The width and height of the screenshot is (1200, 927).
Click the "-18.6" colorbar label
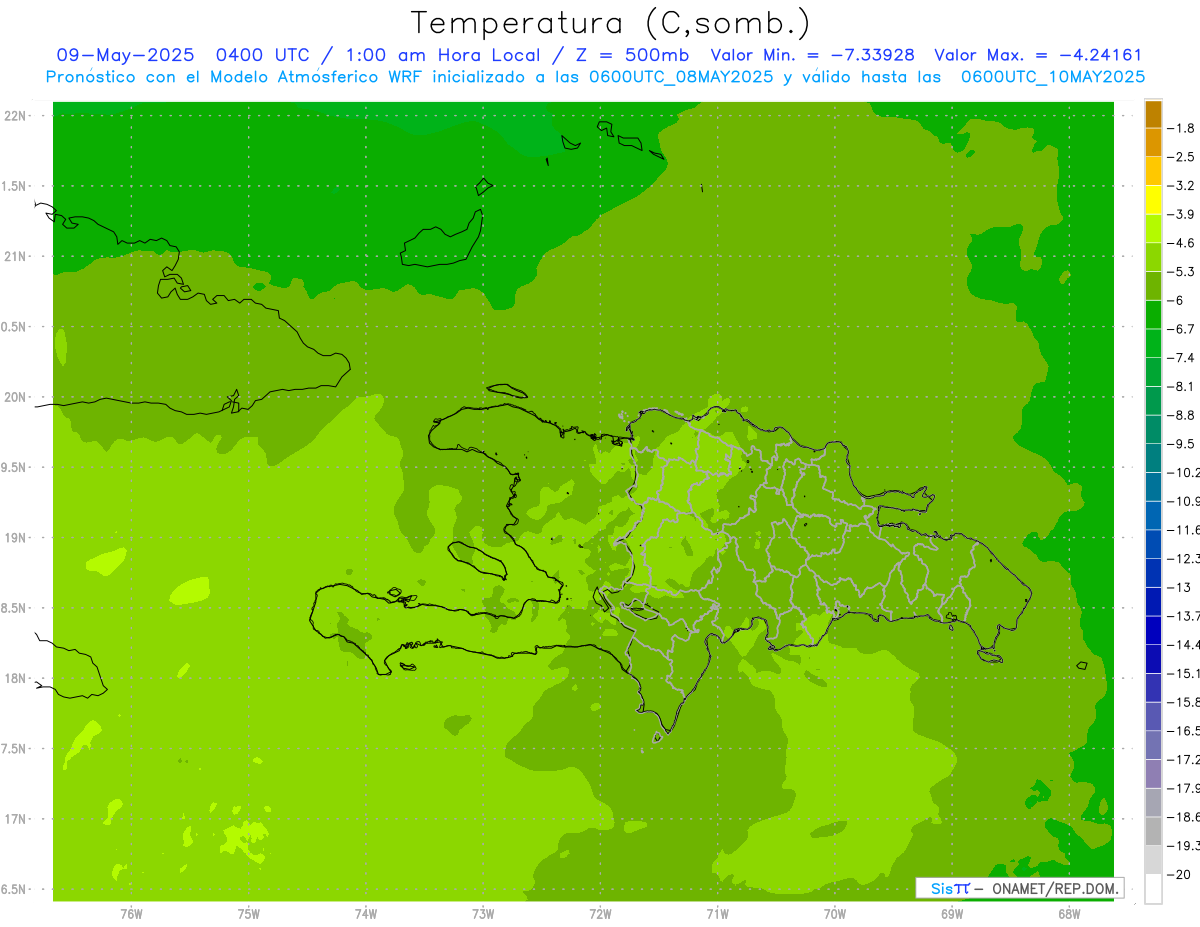1183,817
